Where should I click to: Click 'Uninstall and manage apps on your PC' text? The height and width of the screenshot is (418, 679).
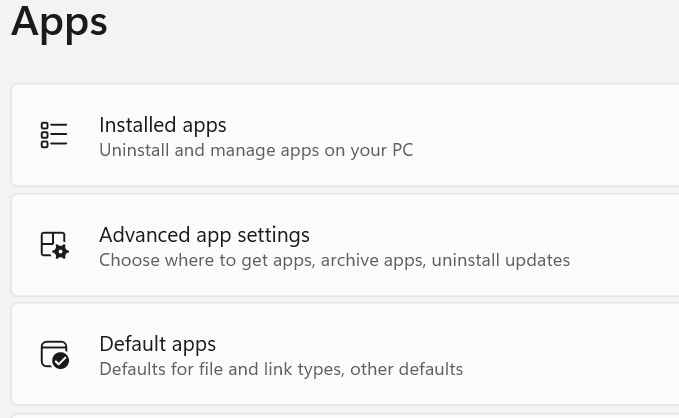coord(256,151)
